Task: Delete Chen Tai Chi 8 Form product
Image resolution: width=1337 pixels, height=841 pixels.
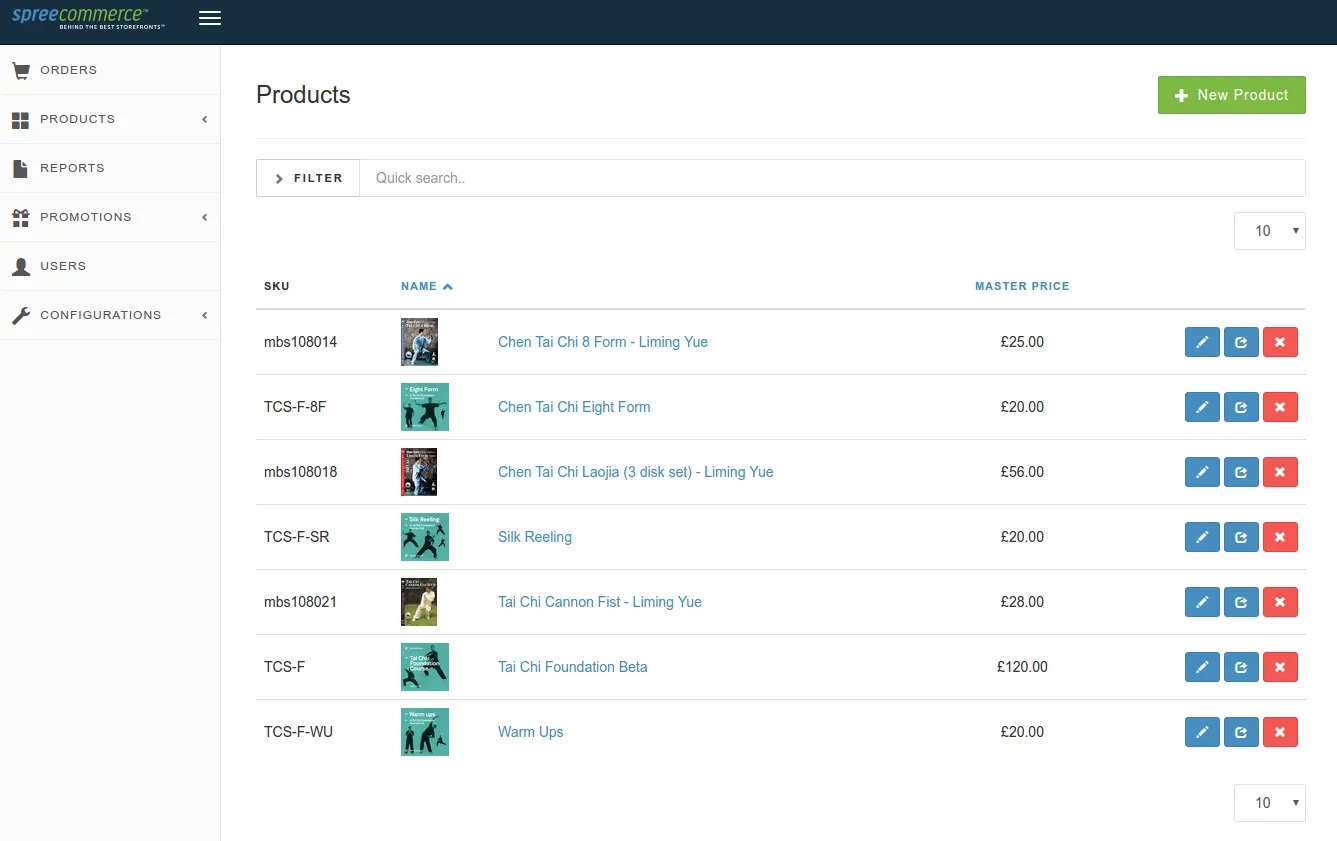Action: 1280,342
